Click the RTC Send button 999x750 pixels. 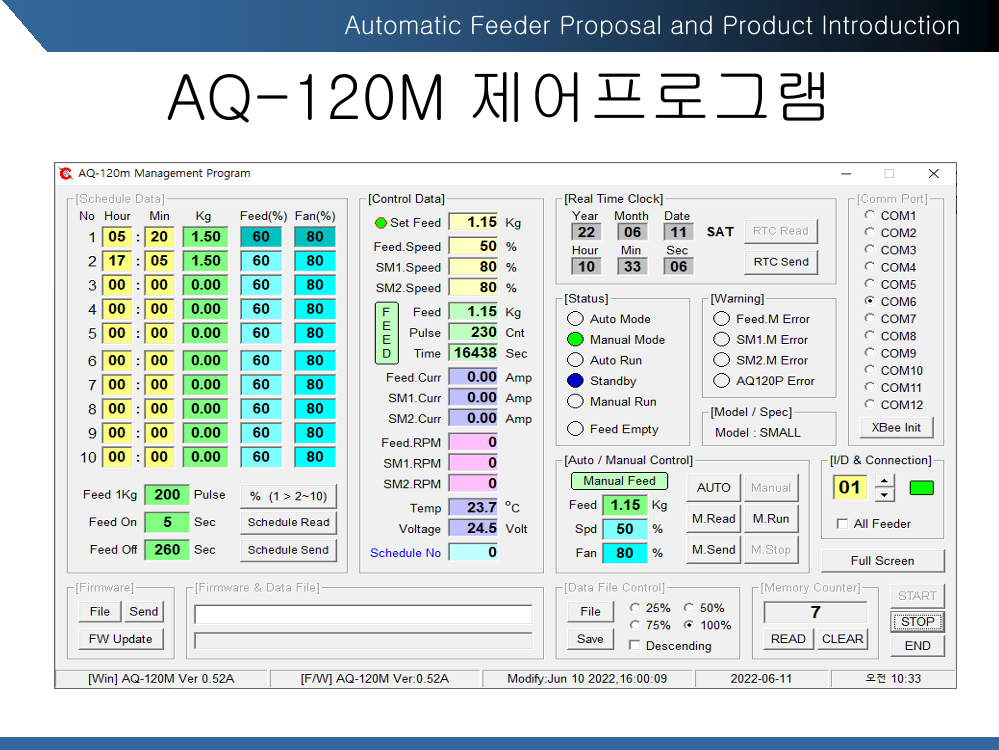point(781,262)
